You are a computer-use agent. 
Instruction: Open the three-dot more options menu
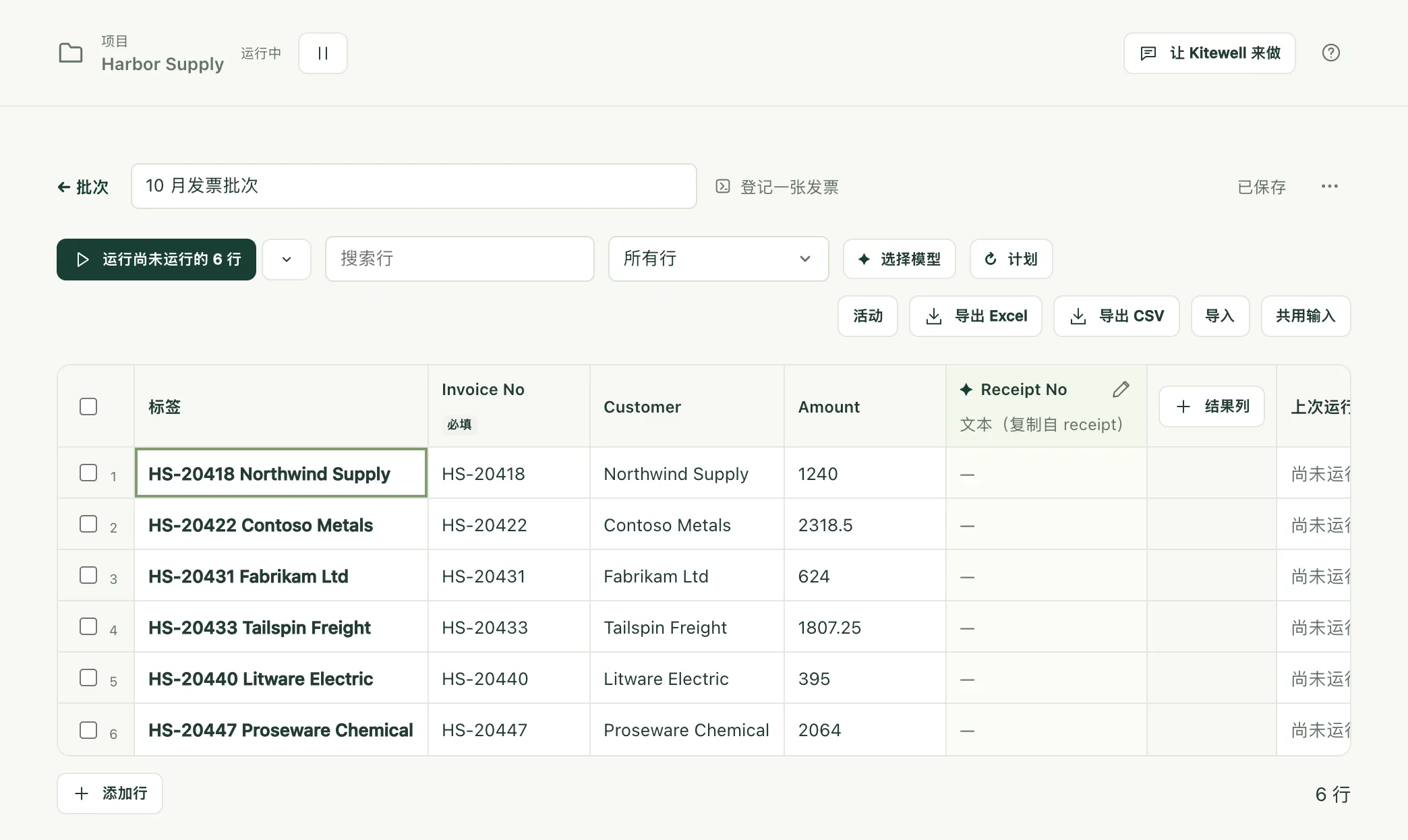point(1329,186)
